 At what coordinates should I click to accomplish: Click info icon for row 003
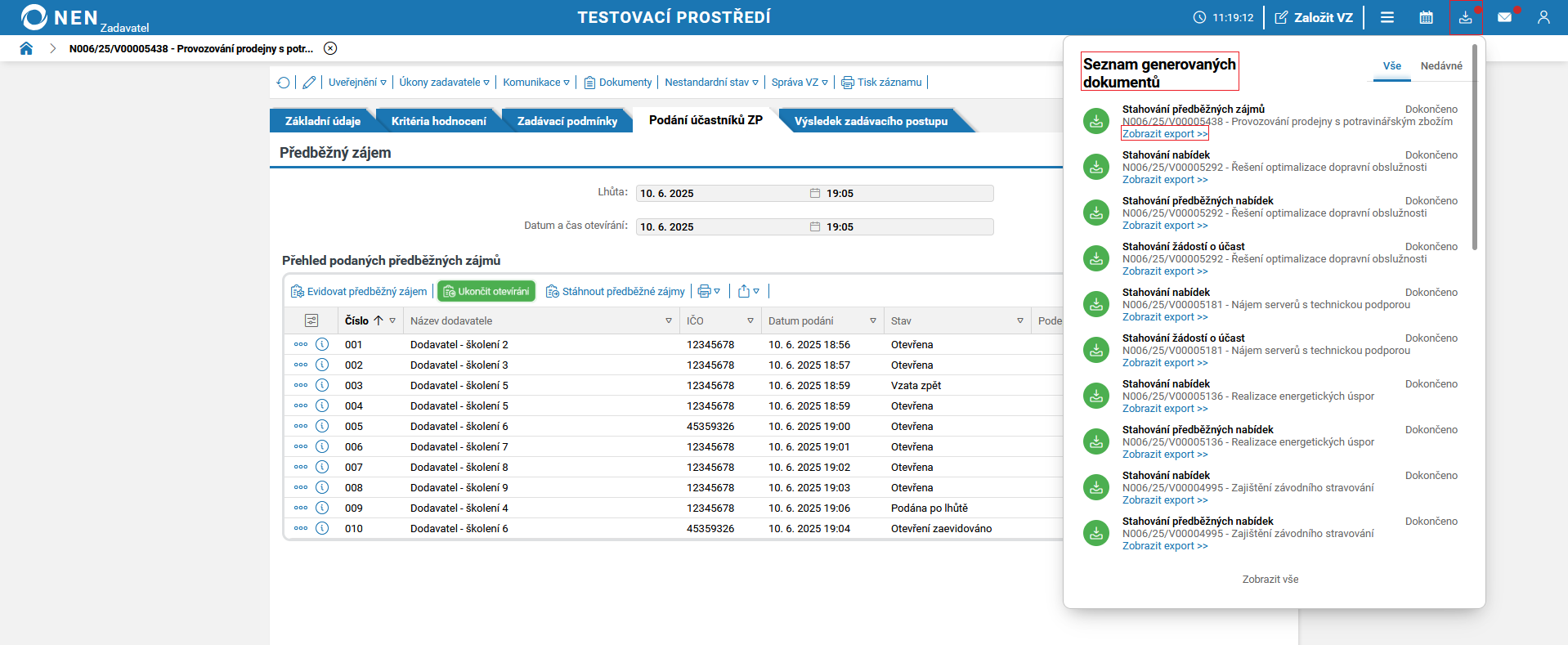click(x=322, y=385)
